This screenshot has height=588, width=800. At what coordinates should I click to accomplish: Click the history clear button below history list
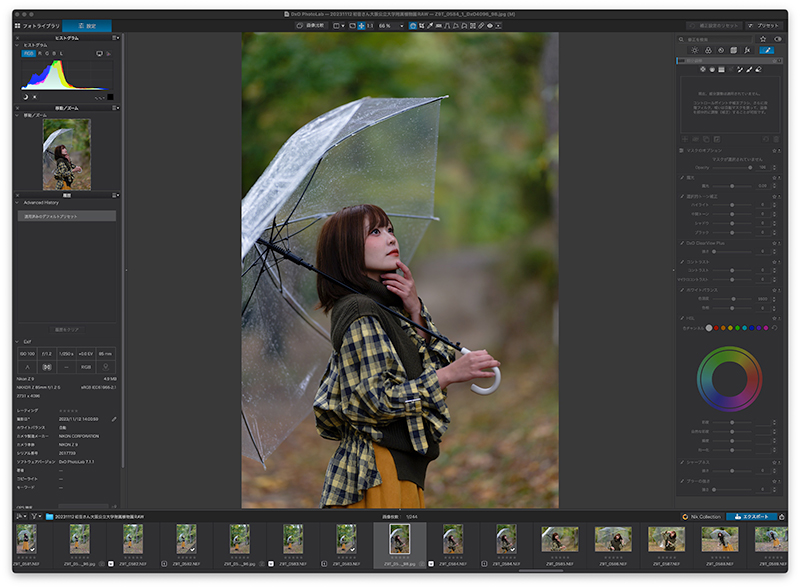(x=67, y=330)
